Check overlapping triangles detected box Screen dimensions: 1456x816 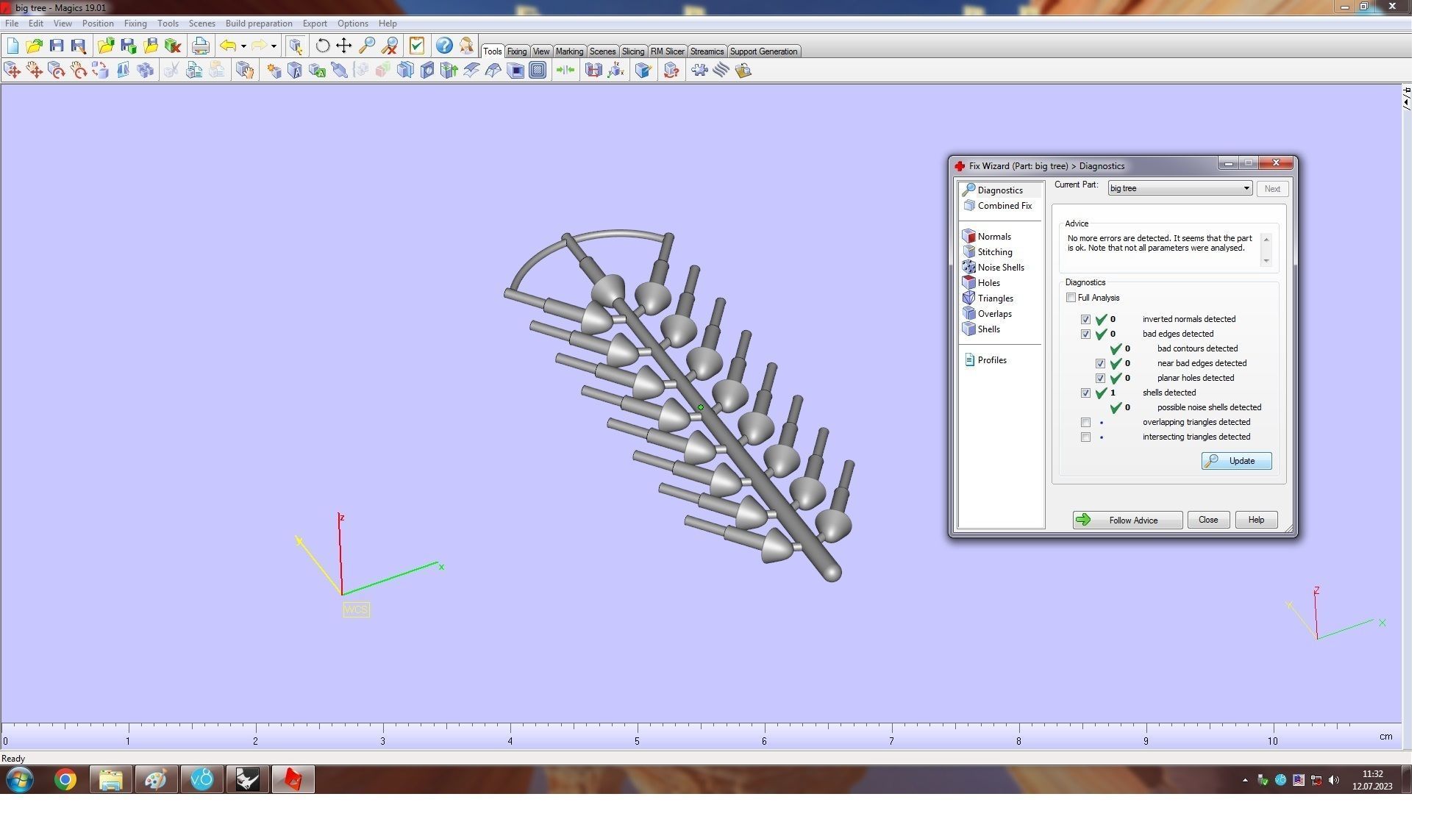pos(1085,422)
